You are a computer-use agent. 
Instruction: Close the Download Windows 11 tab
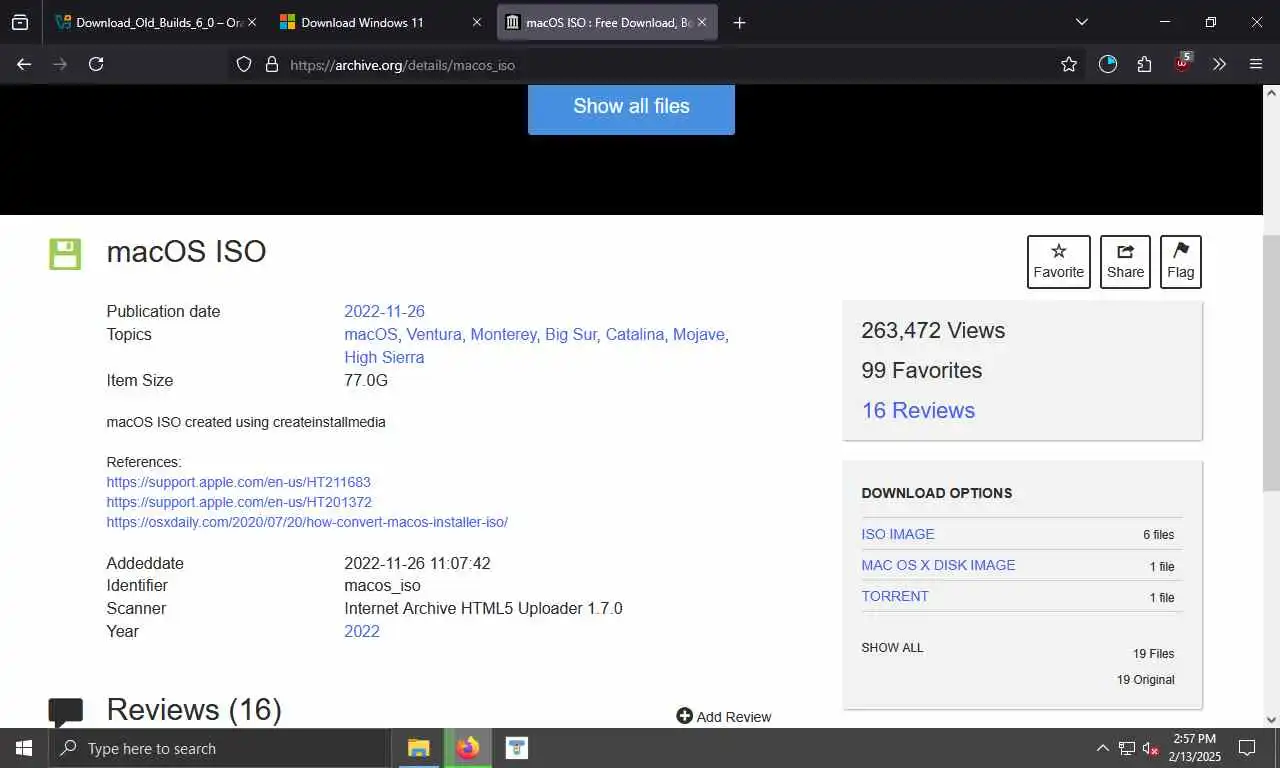tap(477, 22)
